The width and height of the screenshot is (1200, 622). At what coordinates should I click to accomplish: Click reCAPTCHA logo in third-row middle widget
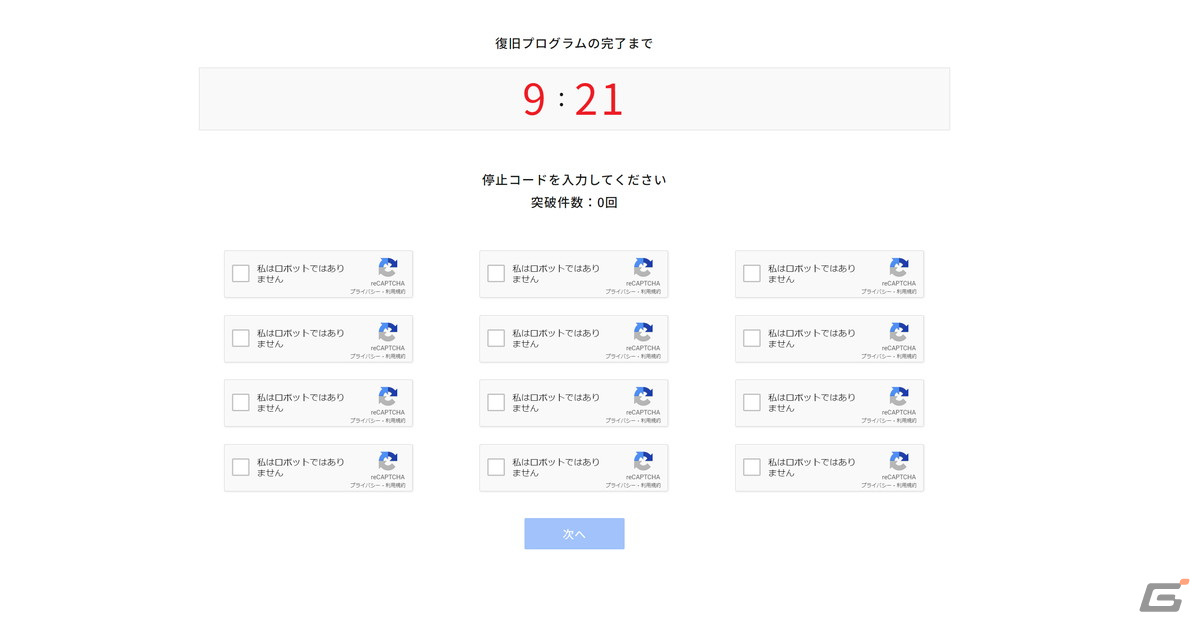point(643,396)
